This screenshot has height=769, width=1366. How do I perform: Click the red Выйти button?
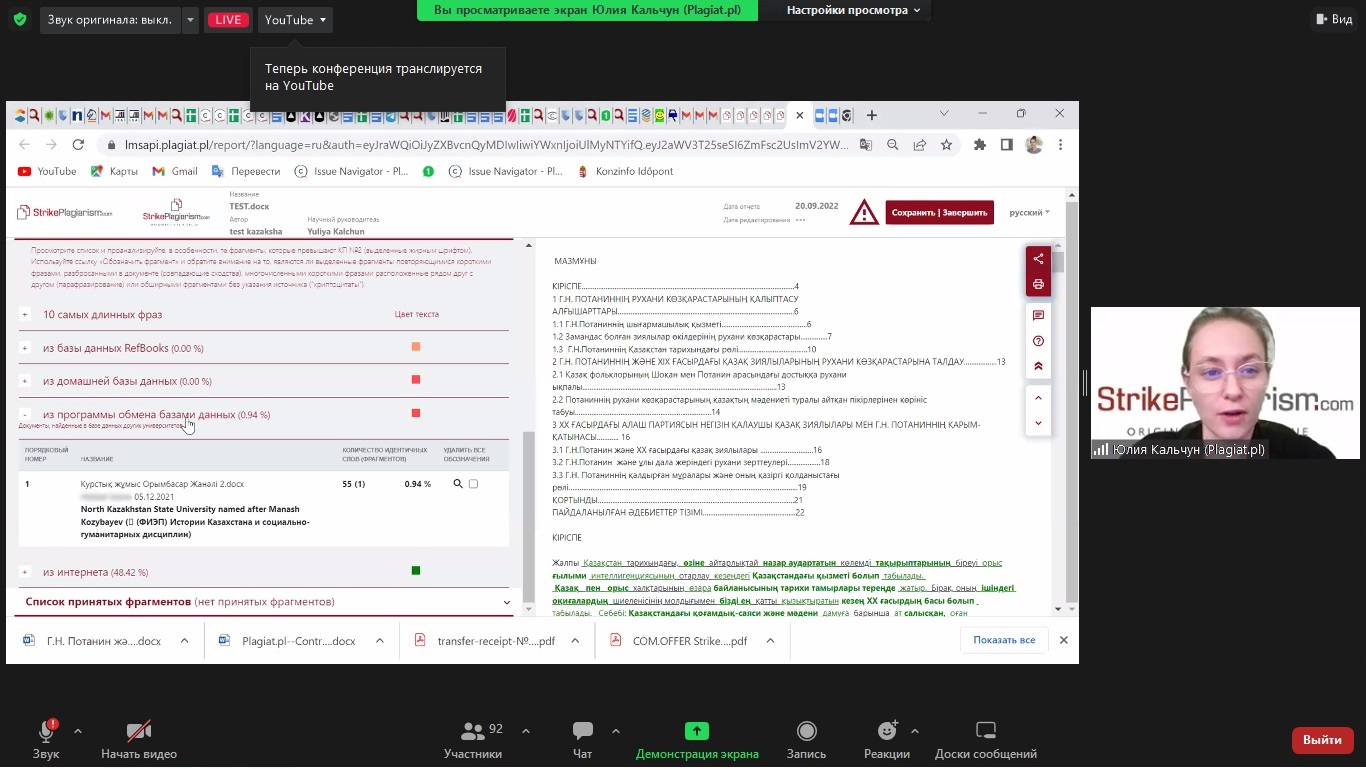point(1322,740)
